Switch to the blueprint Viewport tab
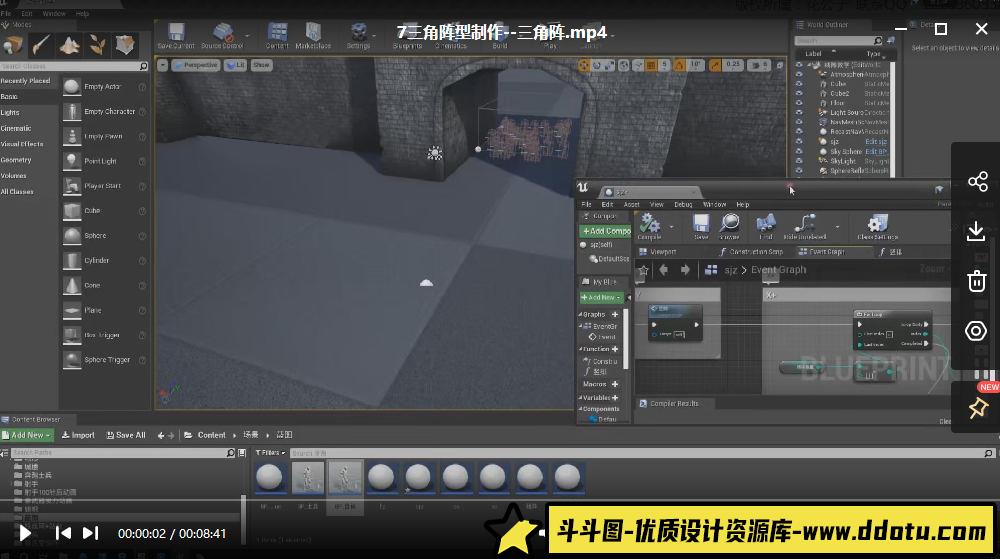Image resolution: width=1000 pixels, height=559 pixels. click(x=658, y=252)
